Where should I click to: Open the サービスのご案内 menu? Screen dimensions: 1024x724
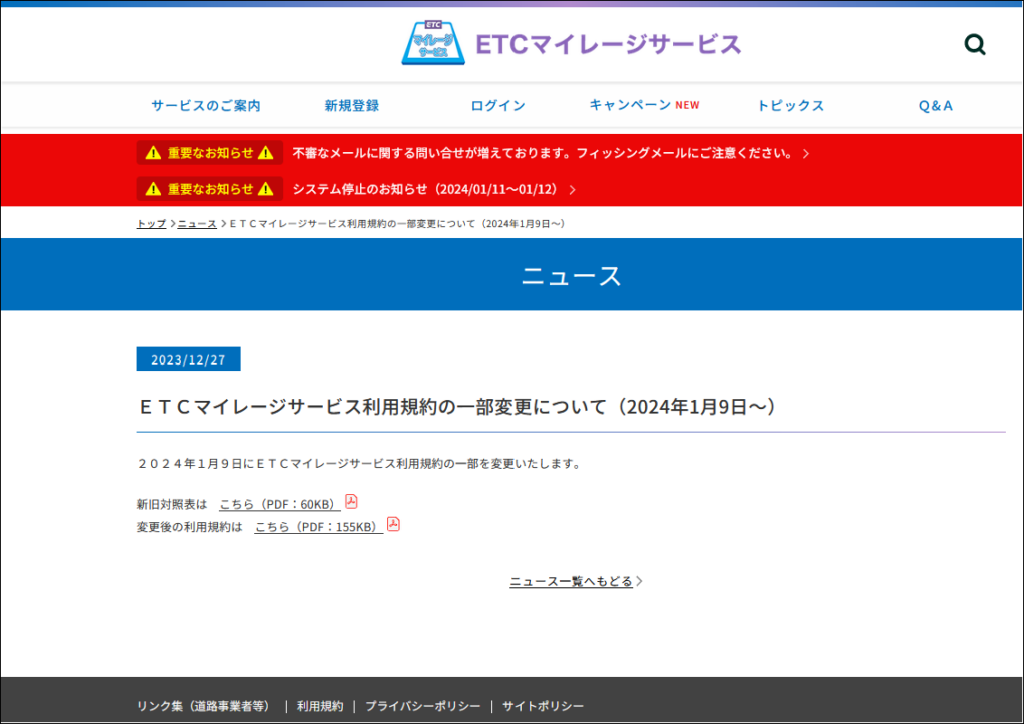[206, 106]
